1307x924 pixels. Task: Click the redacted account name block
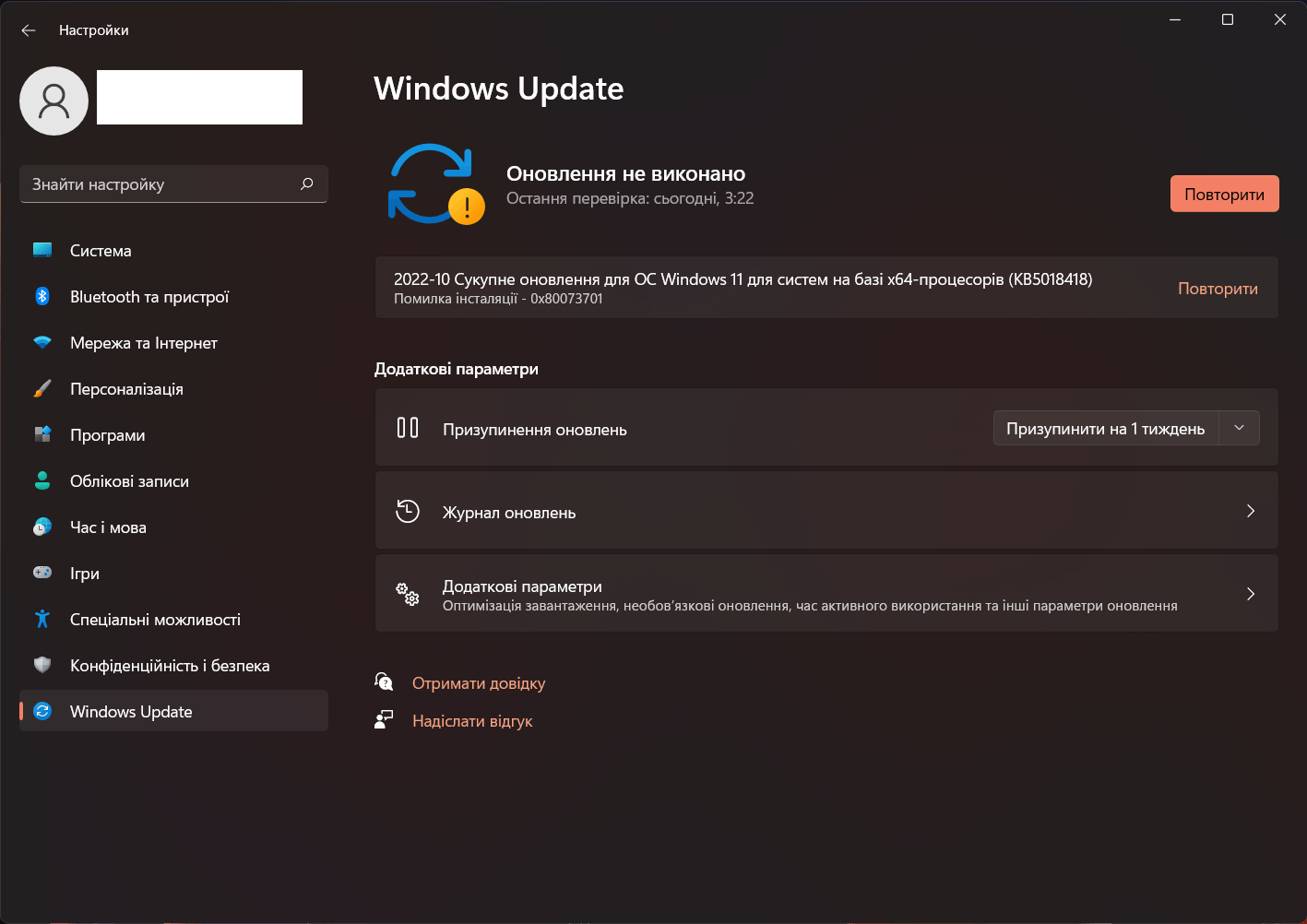(199, 97)
